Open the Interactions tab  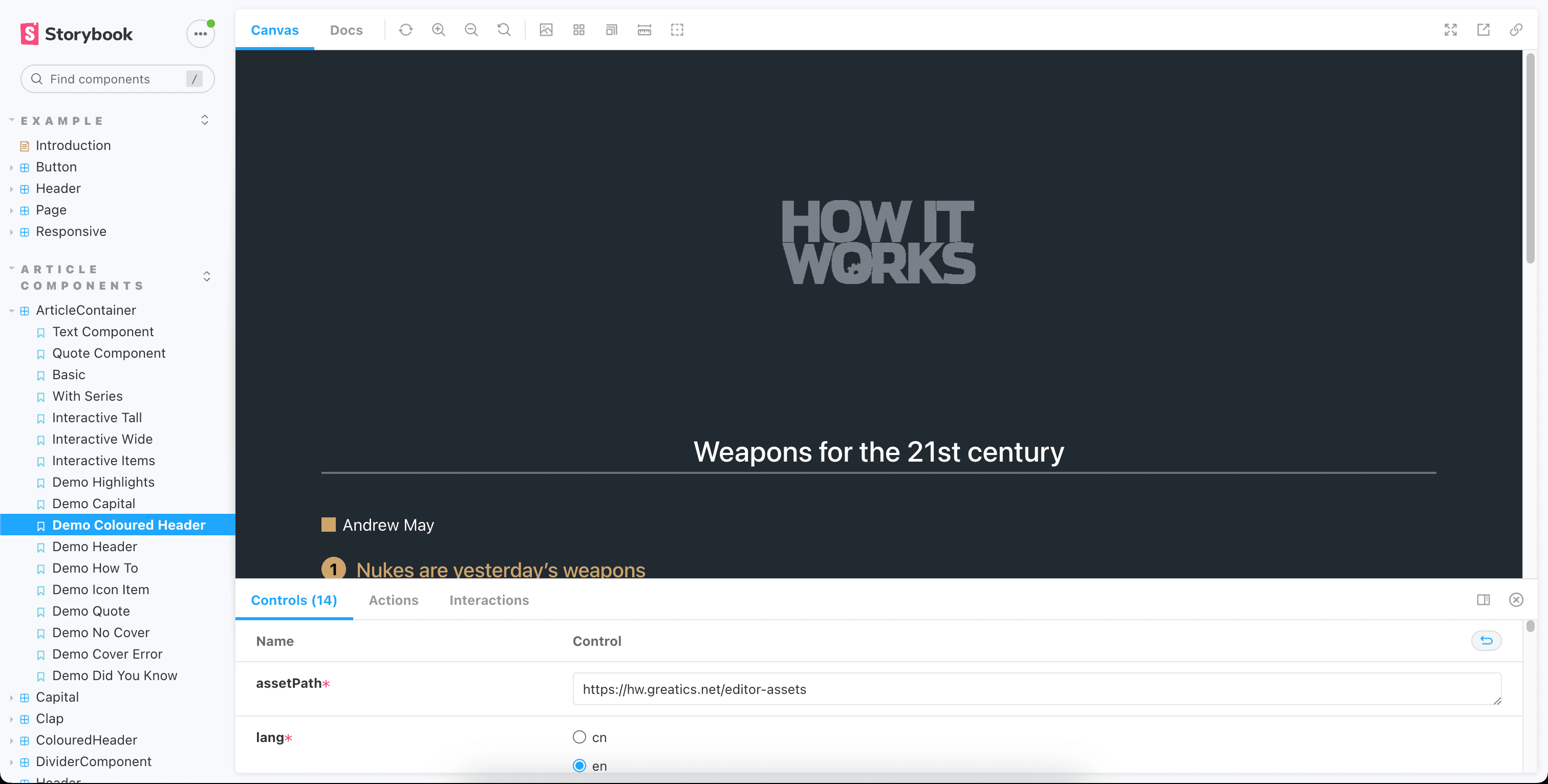click(489, 600)
